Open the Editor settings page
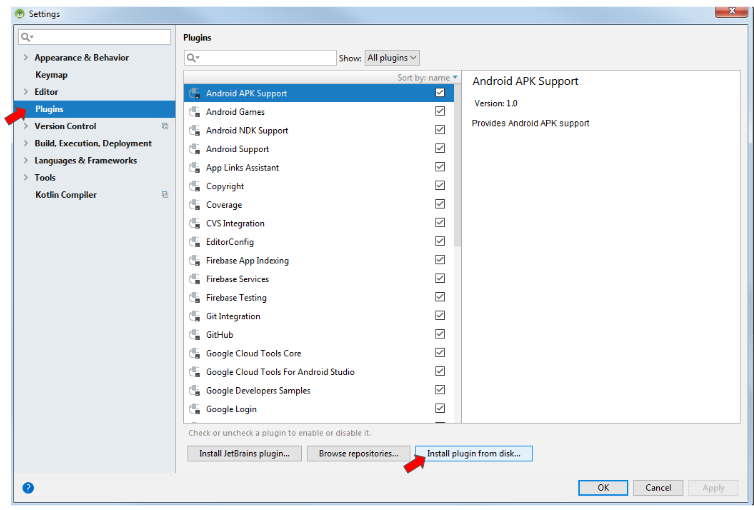The width and height of the screenshot is (754, 510). tap(46, 91)
